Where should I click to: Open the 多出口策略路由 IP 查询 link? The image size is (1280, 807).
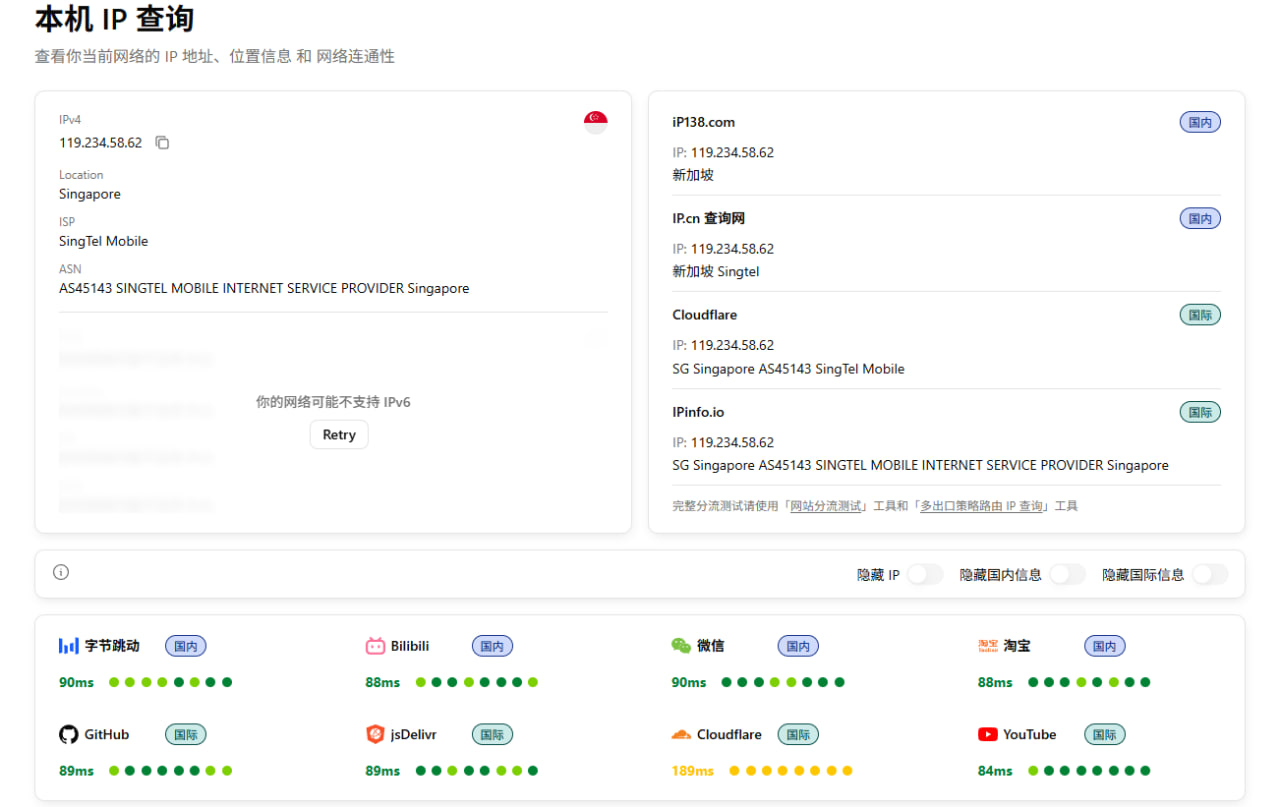point(981,506)
